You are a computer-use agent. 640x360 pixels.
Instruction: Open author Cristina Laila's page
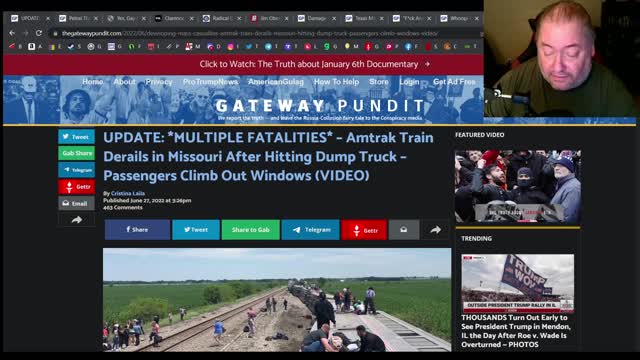(128, 193)
